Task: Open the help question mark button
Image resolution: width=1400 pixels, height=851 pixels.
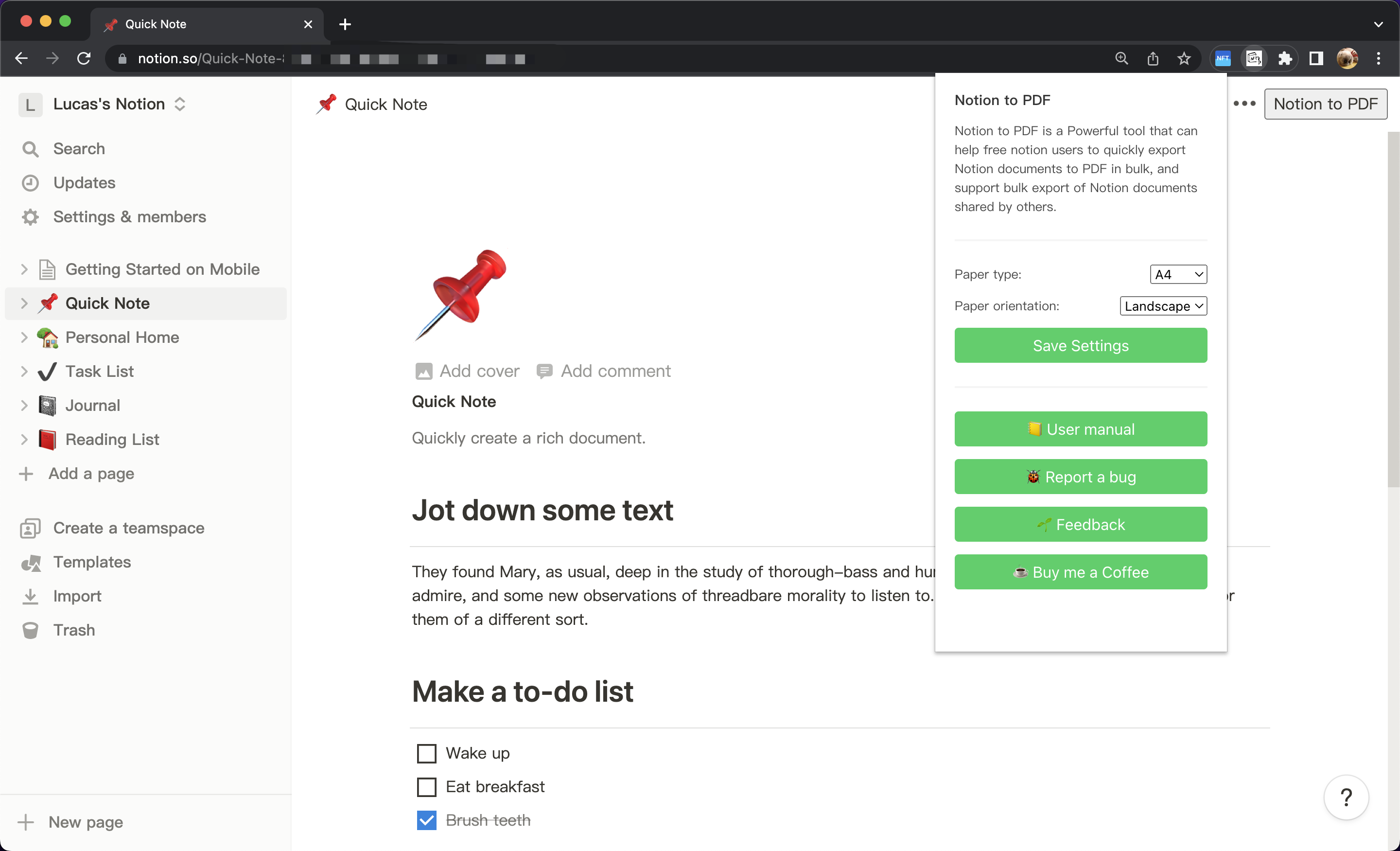Action: point(1346,798)
